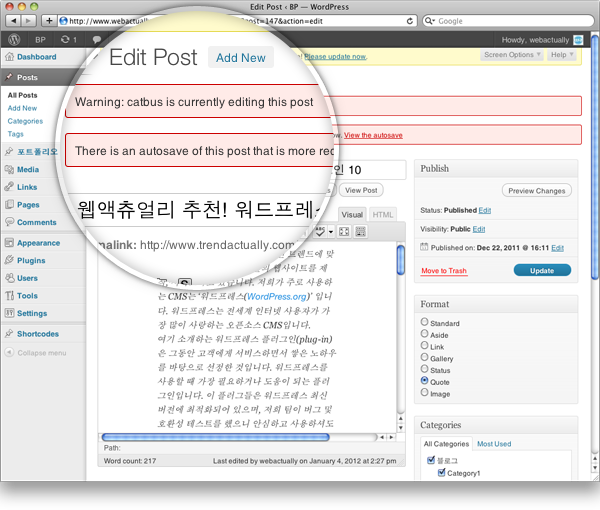Click the Collapse menu arrow icon
Screen dimensions: 600x510
pyautogui.click(x=9, y=352)
